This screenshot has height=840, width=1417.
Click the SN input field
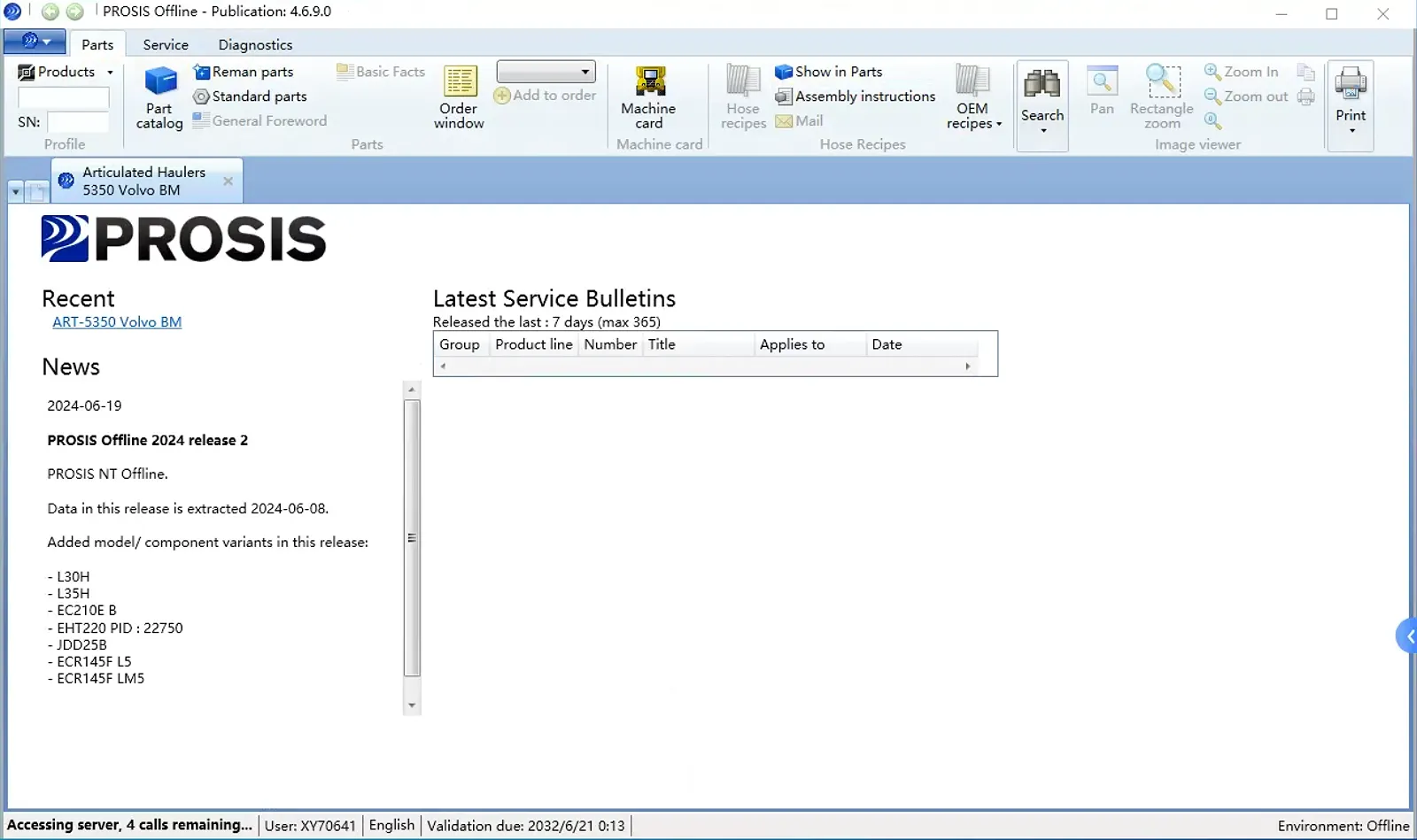coord(78,122)
